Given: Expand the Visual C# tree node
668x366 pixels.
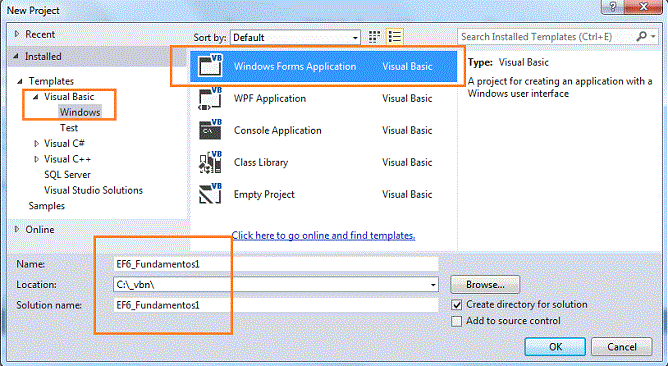Looking at the screenshot, I should click(37, 144).
